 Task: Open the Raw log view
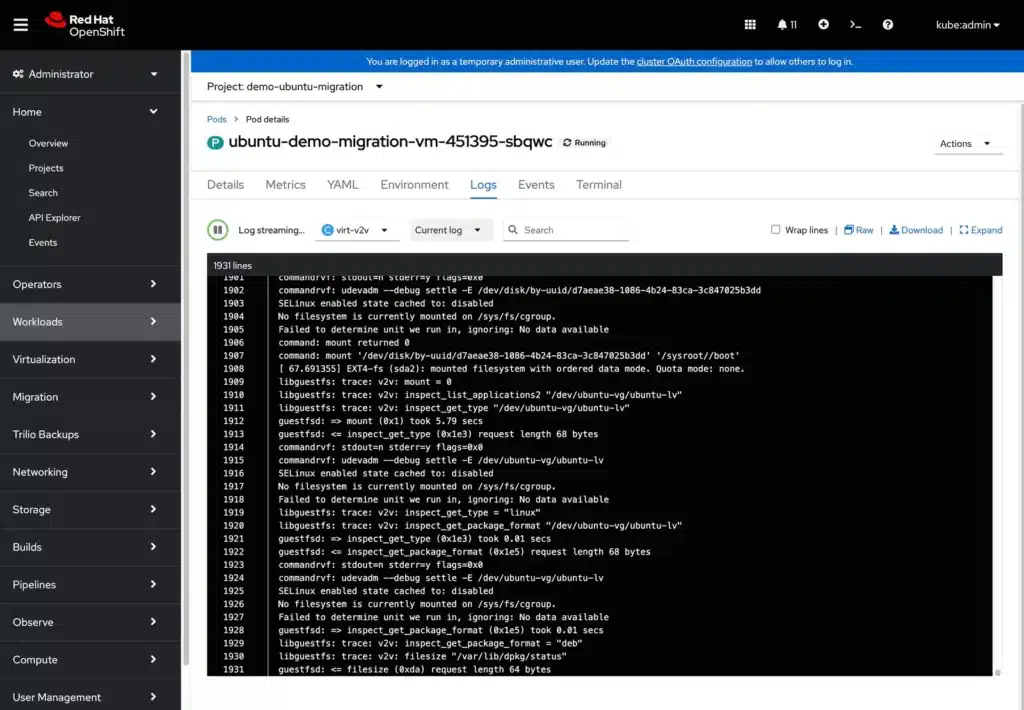pyautogui.click(x=858, y=230)
